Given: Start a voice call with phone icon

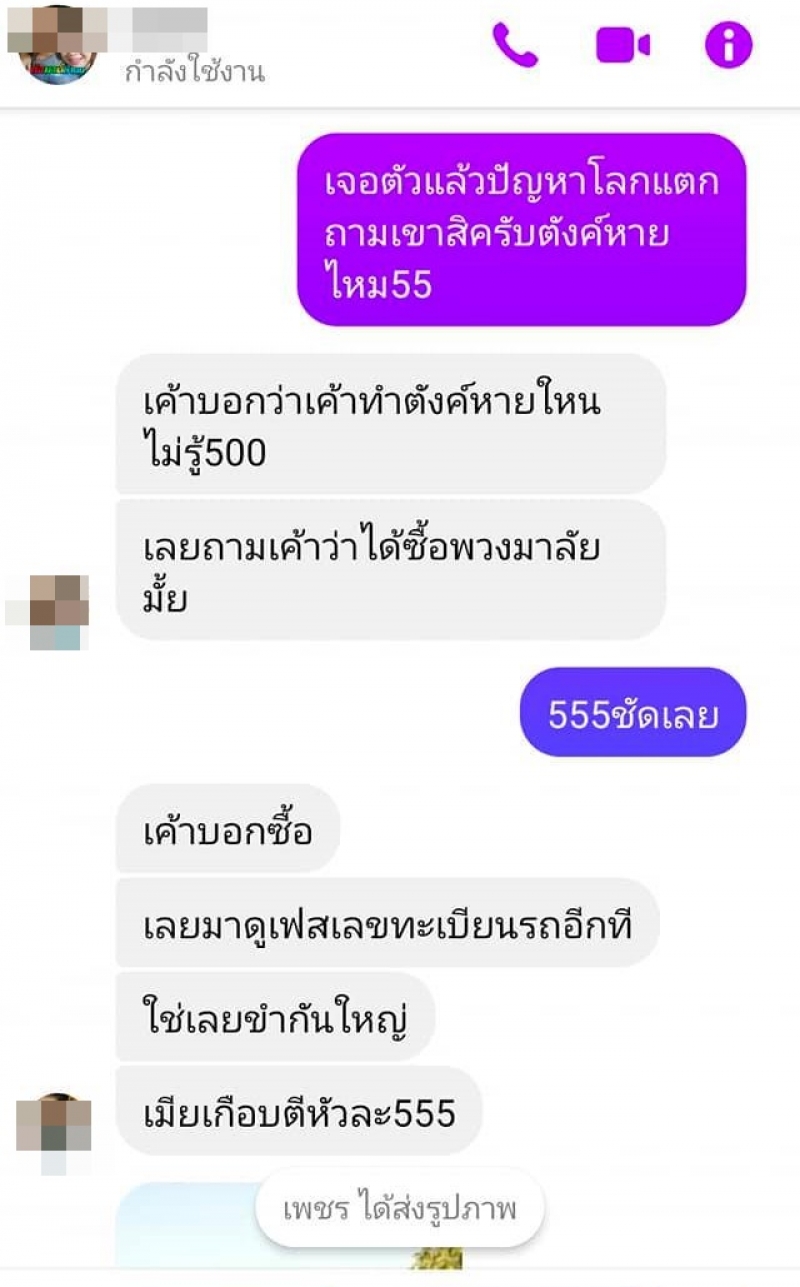Looking at the screenshot, I should click(x=515, y=45).
